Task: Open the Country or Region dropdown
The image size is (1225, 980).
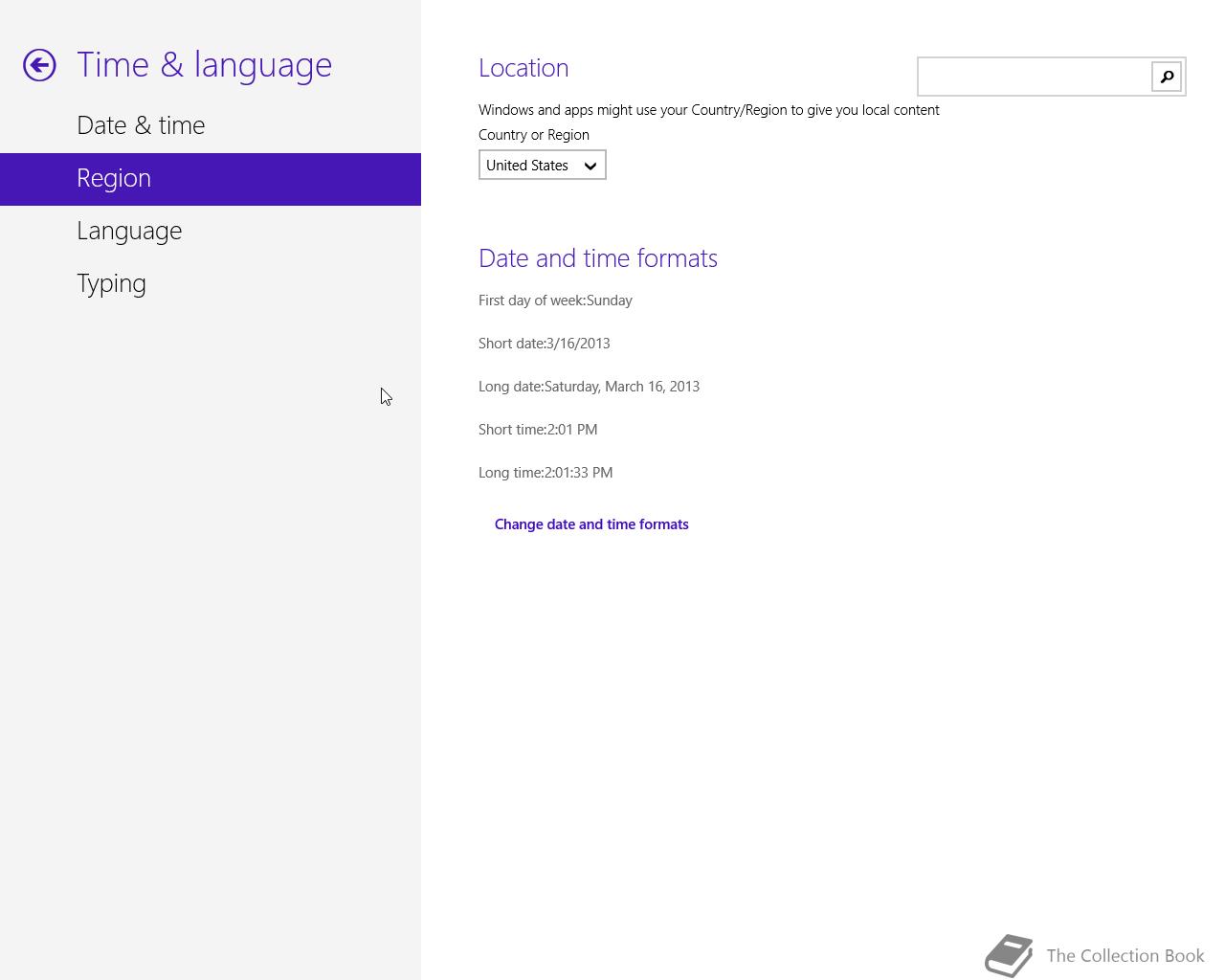Action: (543, 166)
